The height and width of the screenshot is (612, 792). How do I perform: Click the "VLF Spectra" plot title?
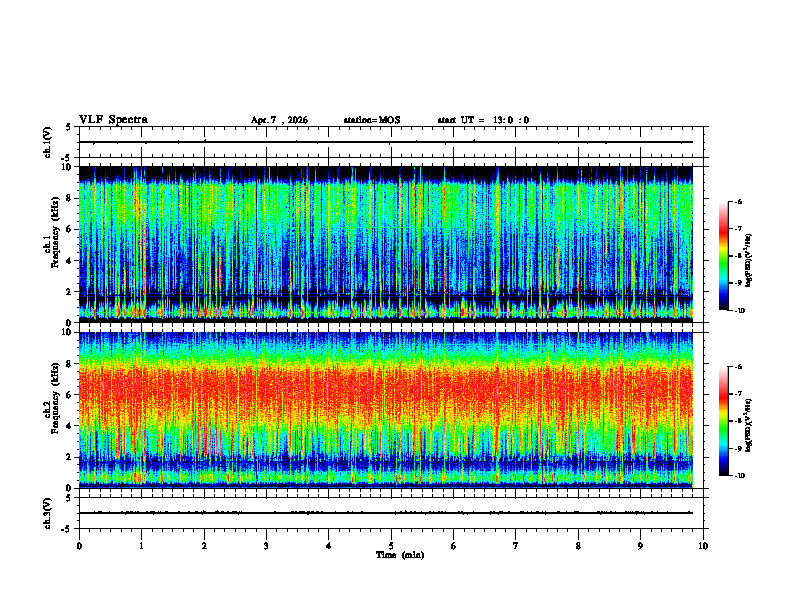(113, 120)
